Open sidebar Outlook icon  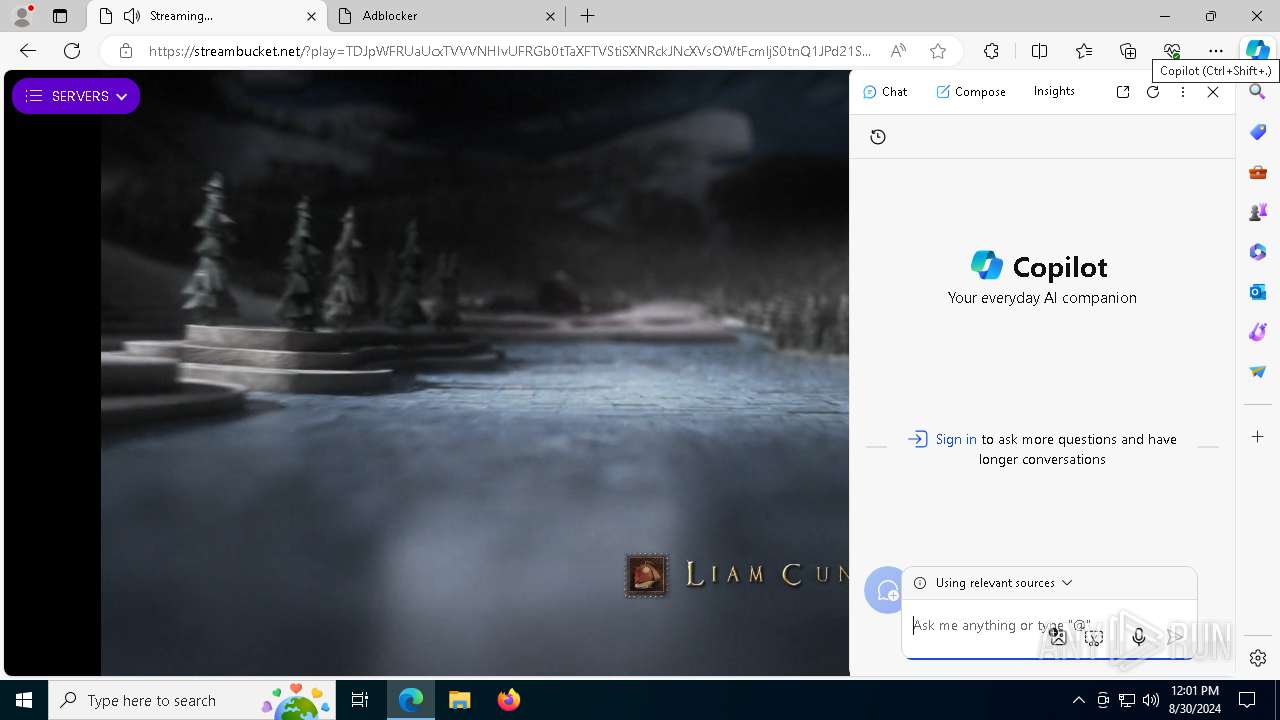coord(1258,292)
